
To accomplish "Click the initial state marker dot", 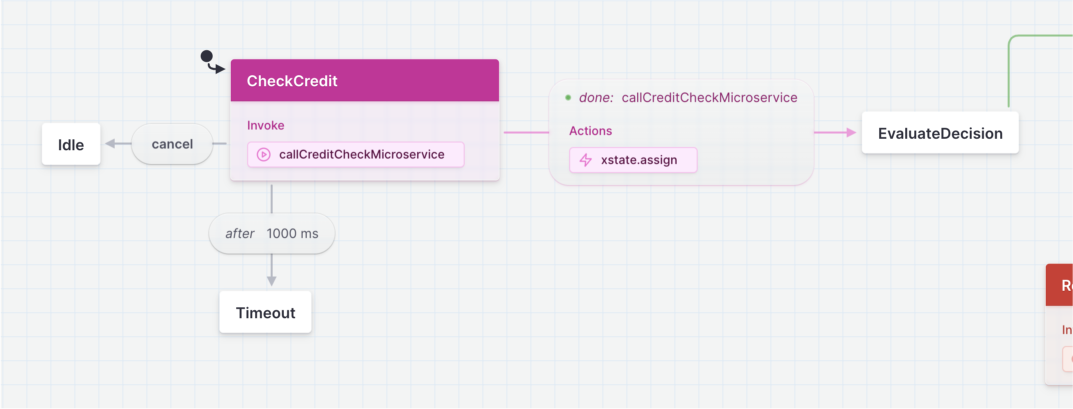I will (206, 57).
